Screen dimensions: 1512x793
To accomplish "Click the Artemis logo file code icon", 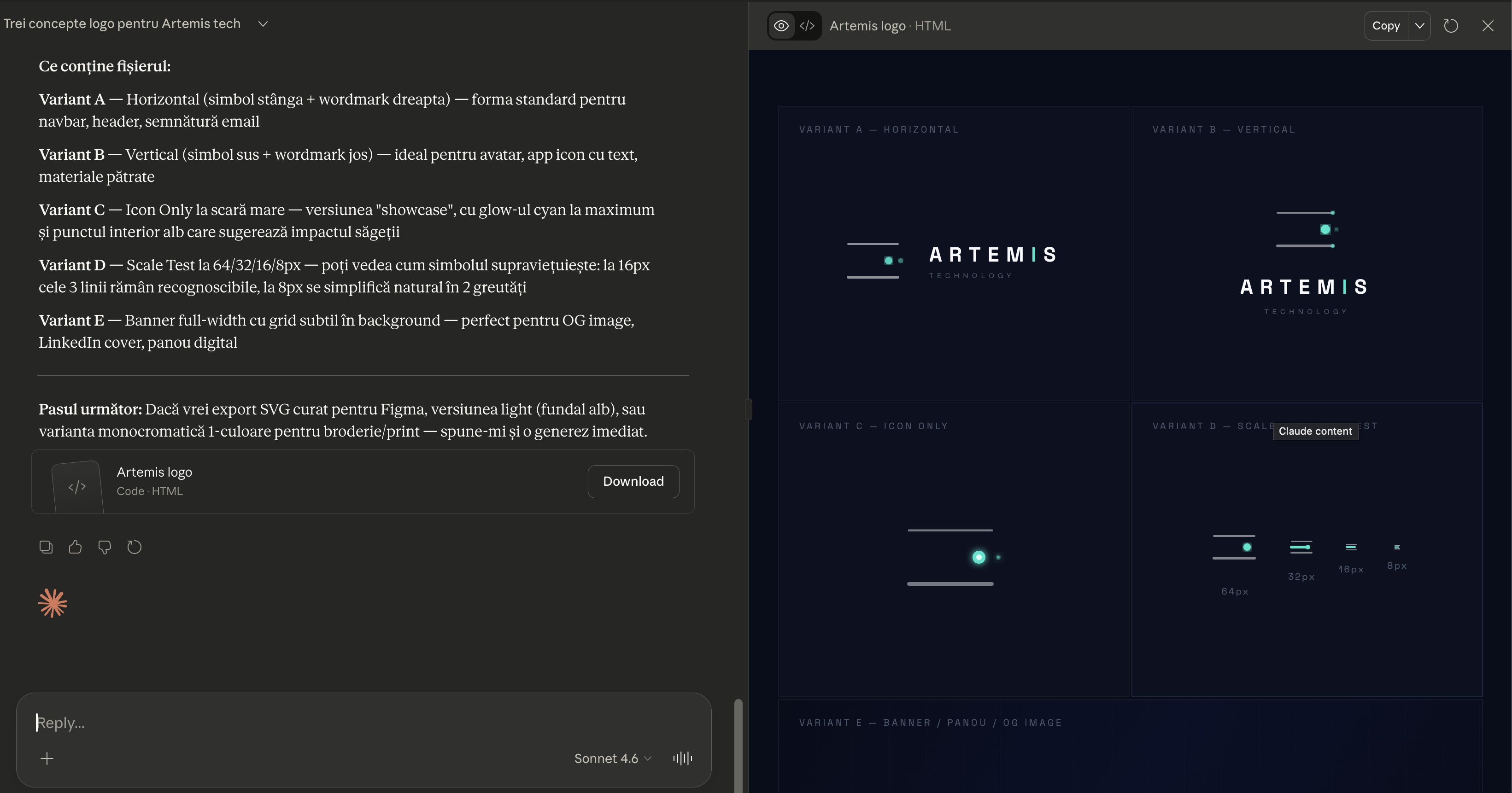I will 77,486.
